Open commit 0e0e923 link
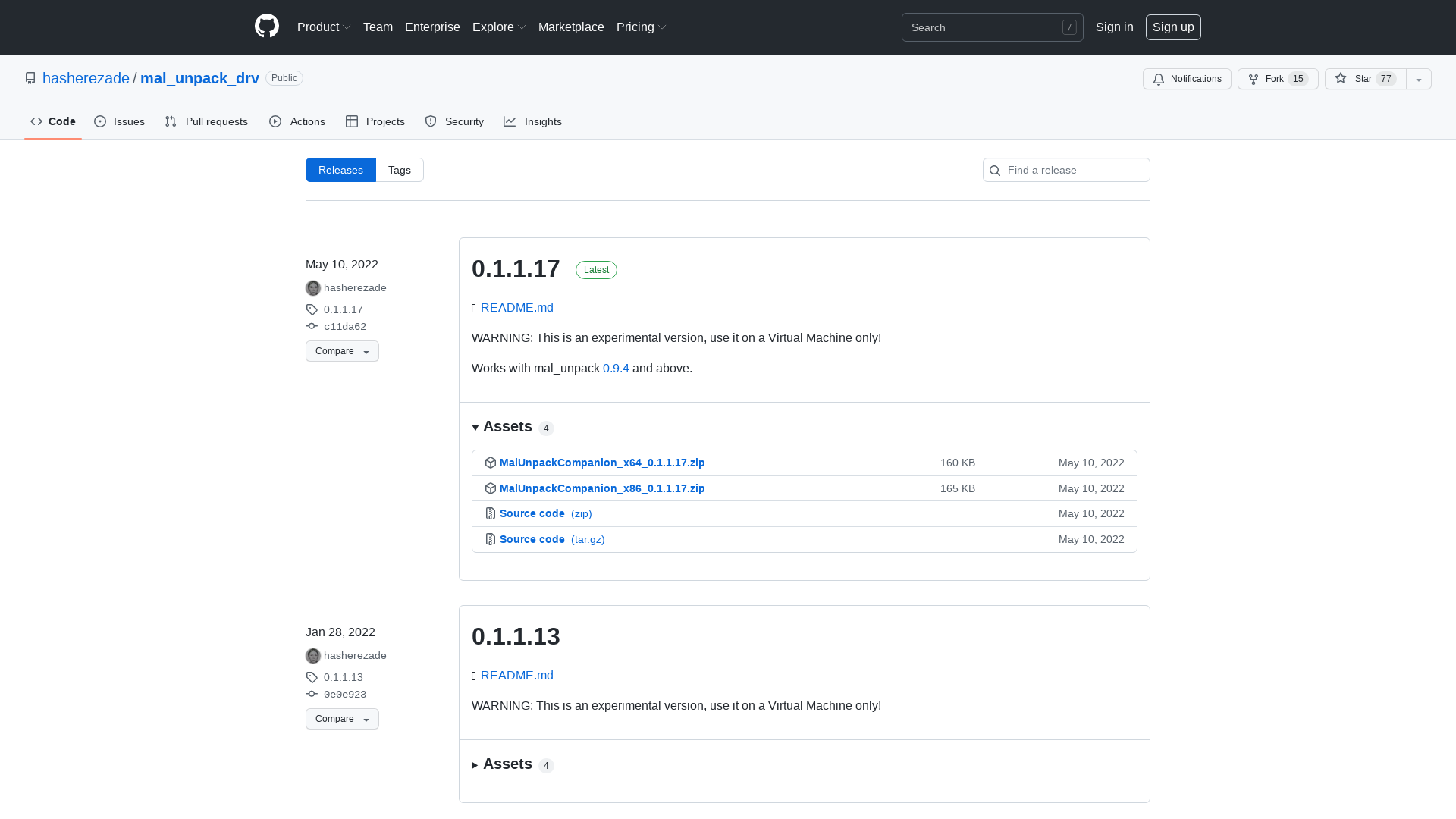 click(x=345, y=695)
